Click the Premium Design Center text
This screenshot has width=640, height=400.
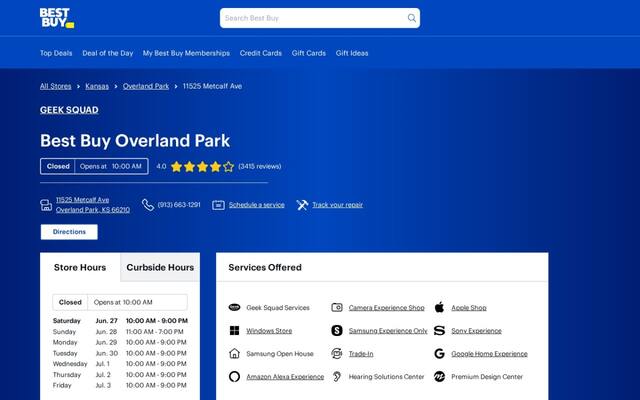(487, 377)
